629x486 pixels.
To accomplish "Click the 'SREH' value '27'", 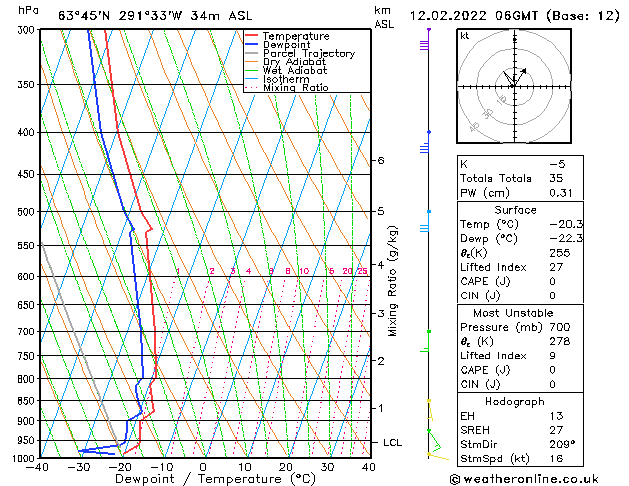I will pyautogui.click(x=556, y=430).
